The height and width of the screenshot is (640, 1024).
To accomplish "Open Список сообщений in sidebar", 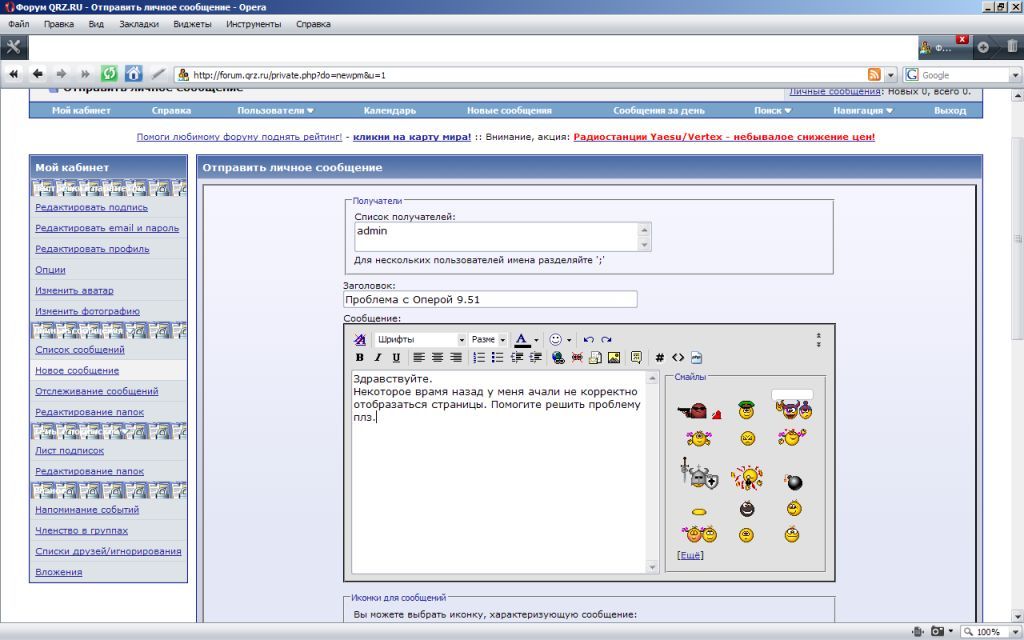I will (x=80, y=349).
